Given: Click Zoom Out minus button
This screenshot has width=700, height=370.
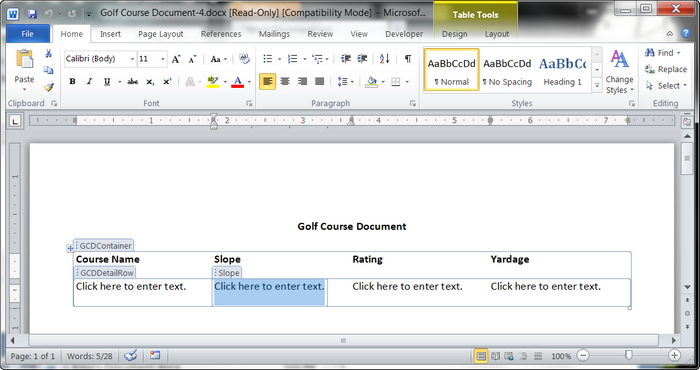Looking at the screenshot, I should tap(583, 355).
